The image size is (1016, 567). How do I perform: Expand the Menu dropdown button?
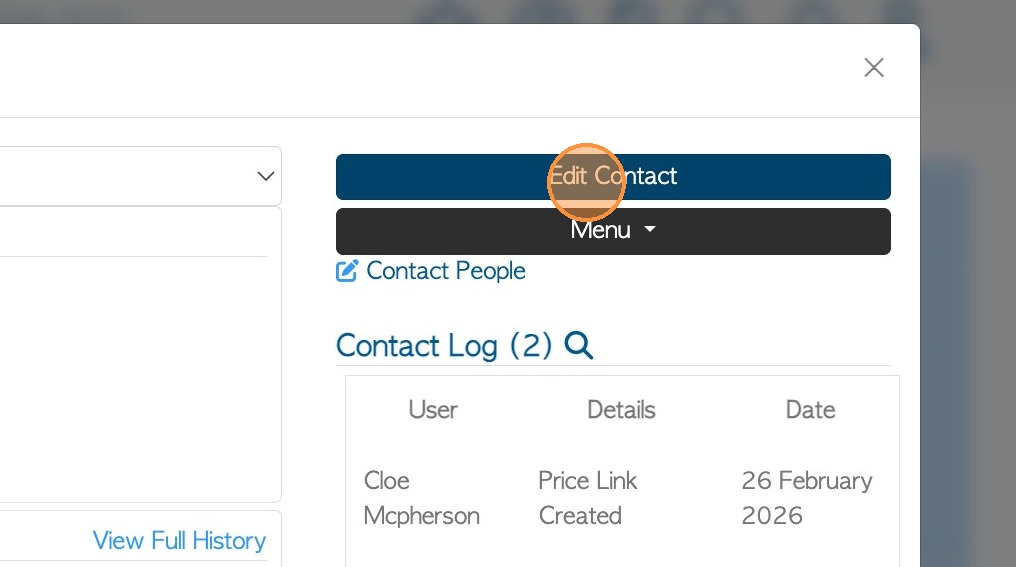tap(612, 231)
